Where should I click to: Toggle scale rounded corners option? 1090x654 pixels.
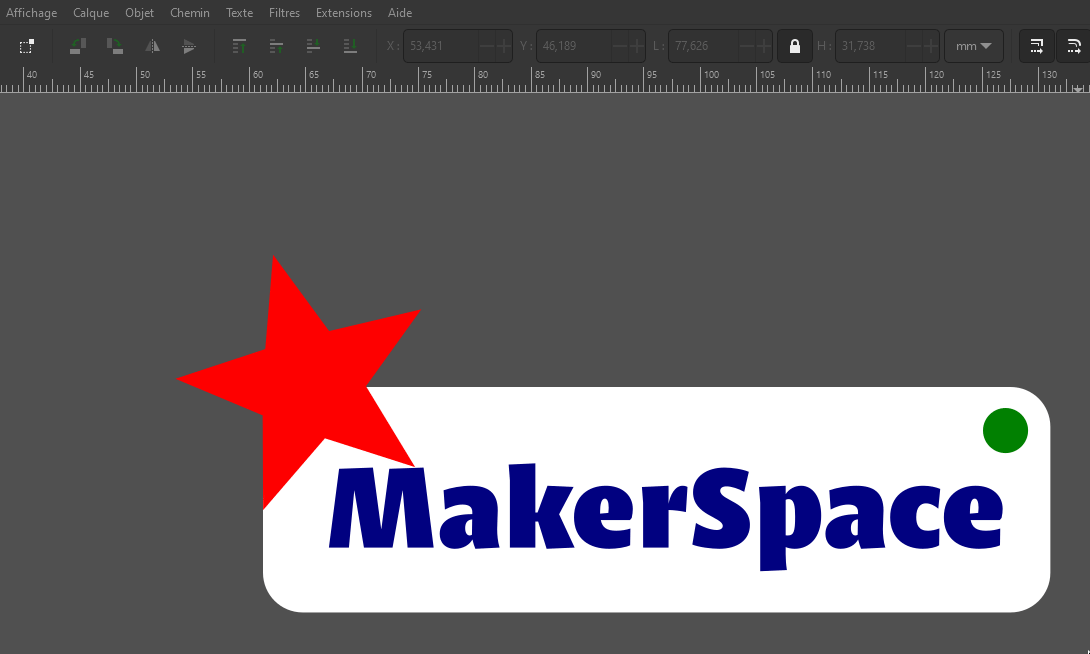click(x=1073, y=46)
